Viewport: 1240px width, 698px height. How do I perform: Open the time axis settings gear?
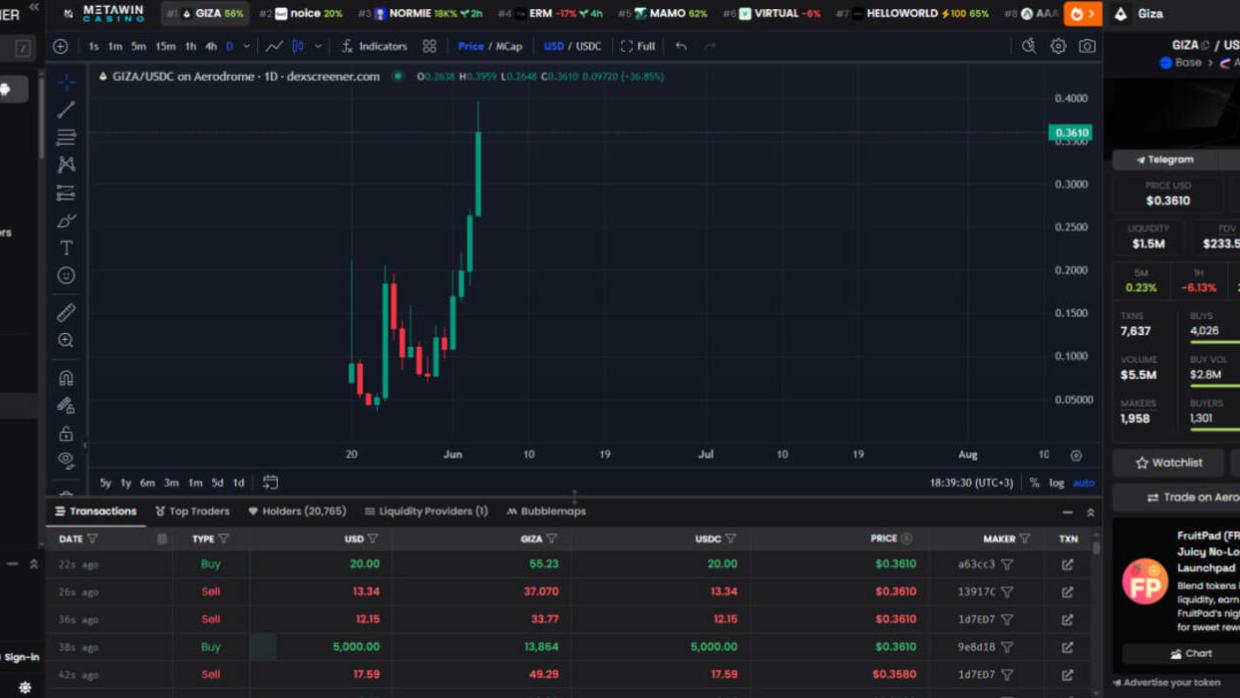click(x=1076, y=455)
